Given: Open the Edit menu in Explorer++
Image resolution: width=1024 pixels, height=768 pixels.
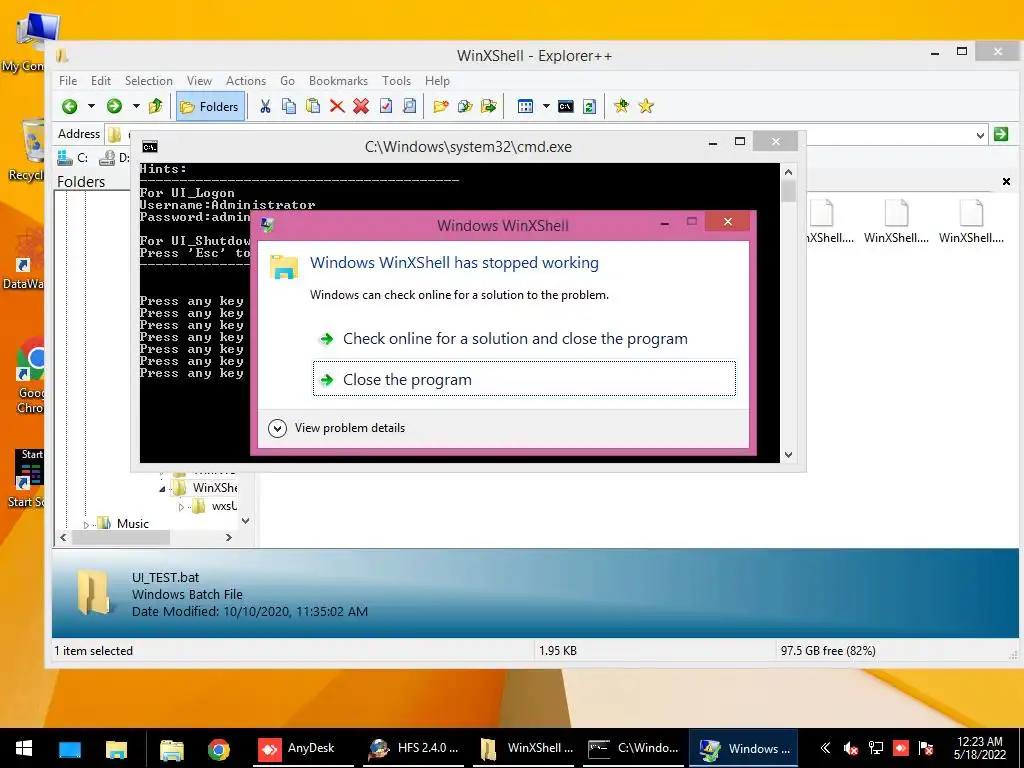Looking at the screenshot, I should pyautogui.click(x=101, y=81).
